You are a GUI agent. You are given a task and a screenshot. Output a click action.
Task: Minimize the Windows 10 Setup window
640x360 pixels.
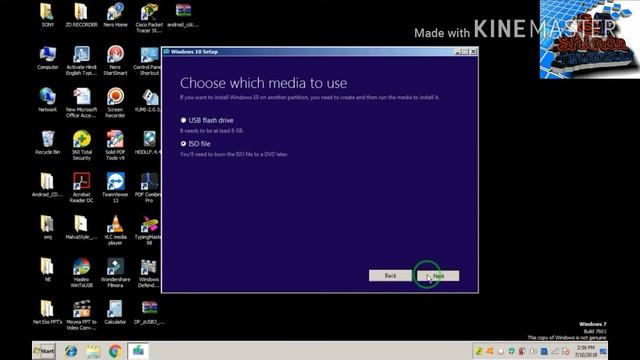(458, 51)
